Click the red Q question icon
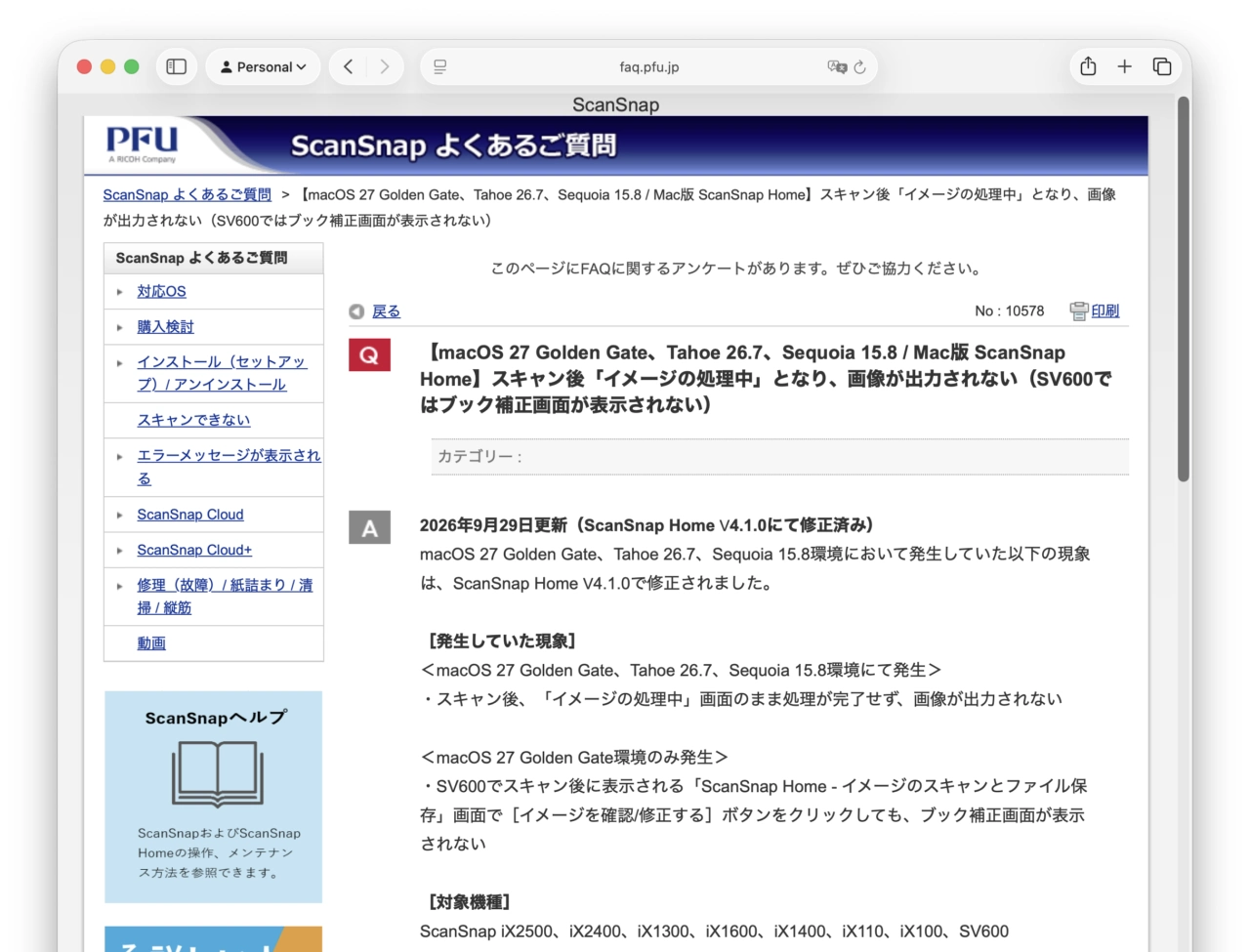 (369, 354)
